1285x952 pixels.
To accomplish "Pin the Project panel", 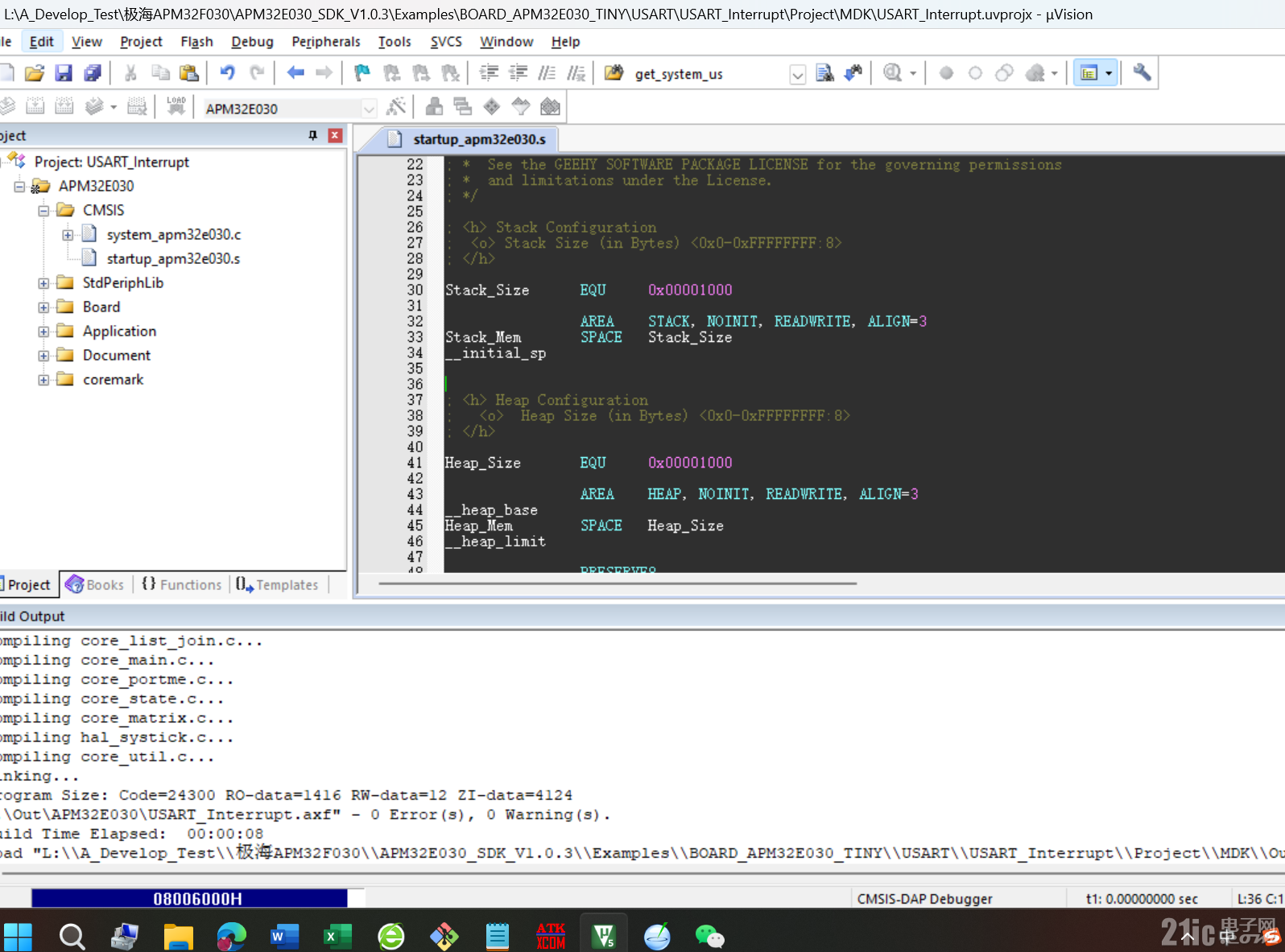I will [312, 135].
